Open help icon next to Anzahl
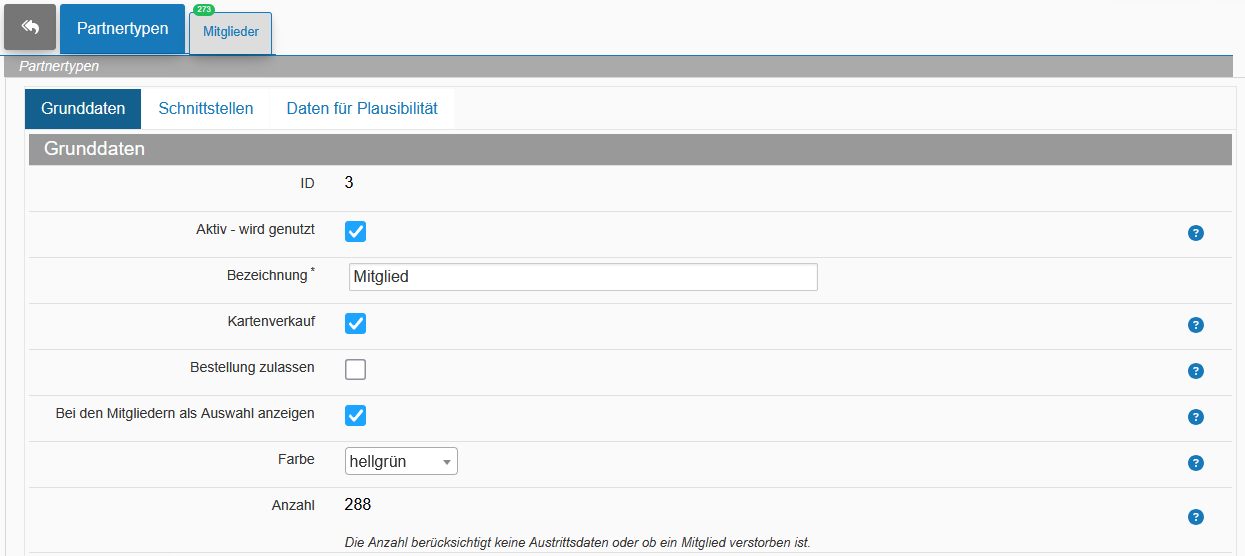 point(1195,517)
